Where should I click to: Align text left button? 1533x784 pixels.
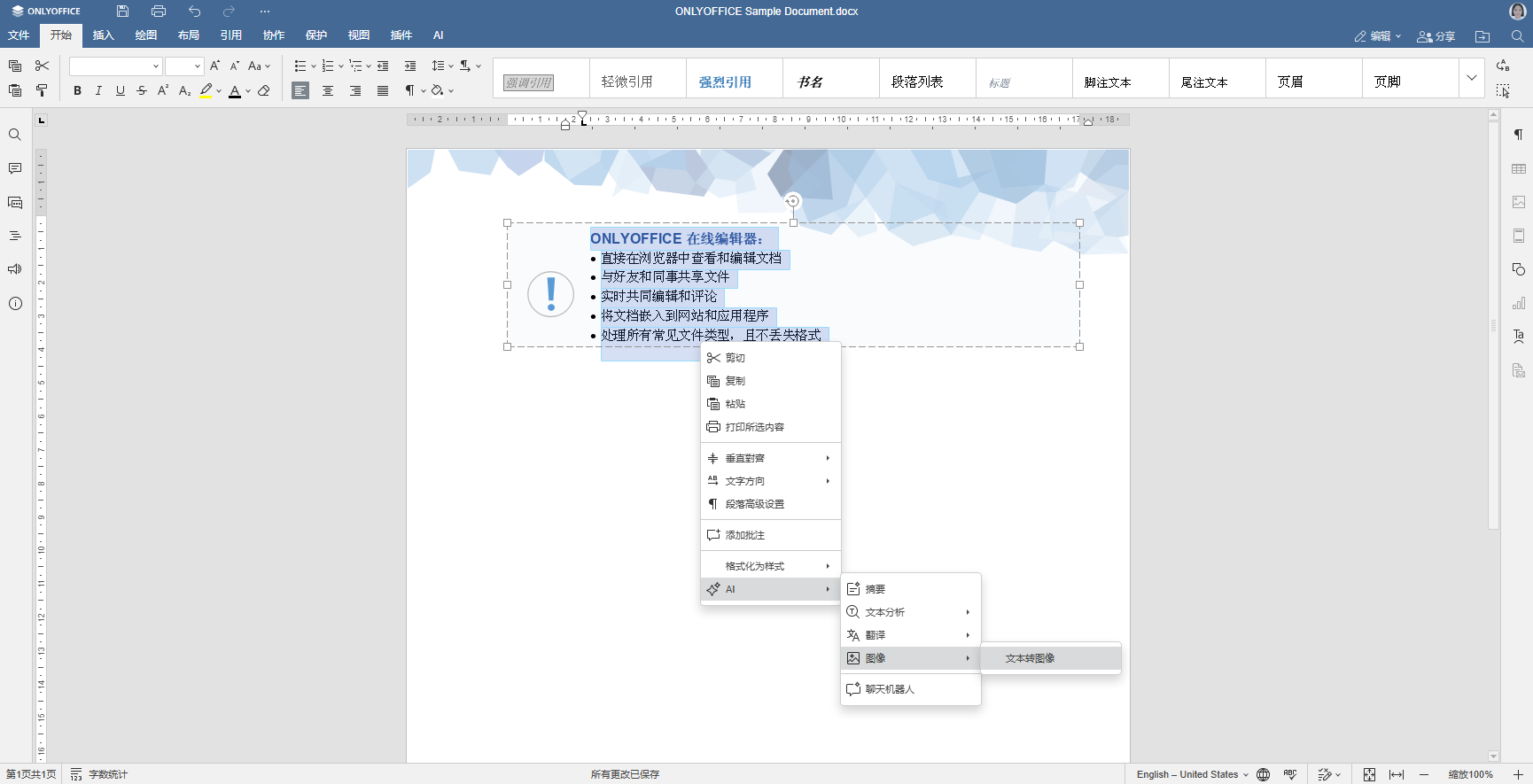click(x=300, y=90)
